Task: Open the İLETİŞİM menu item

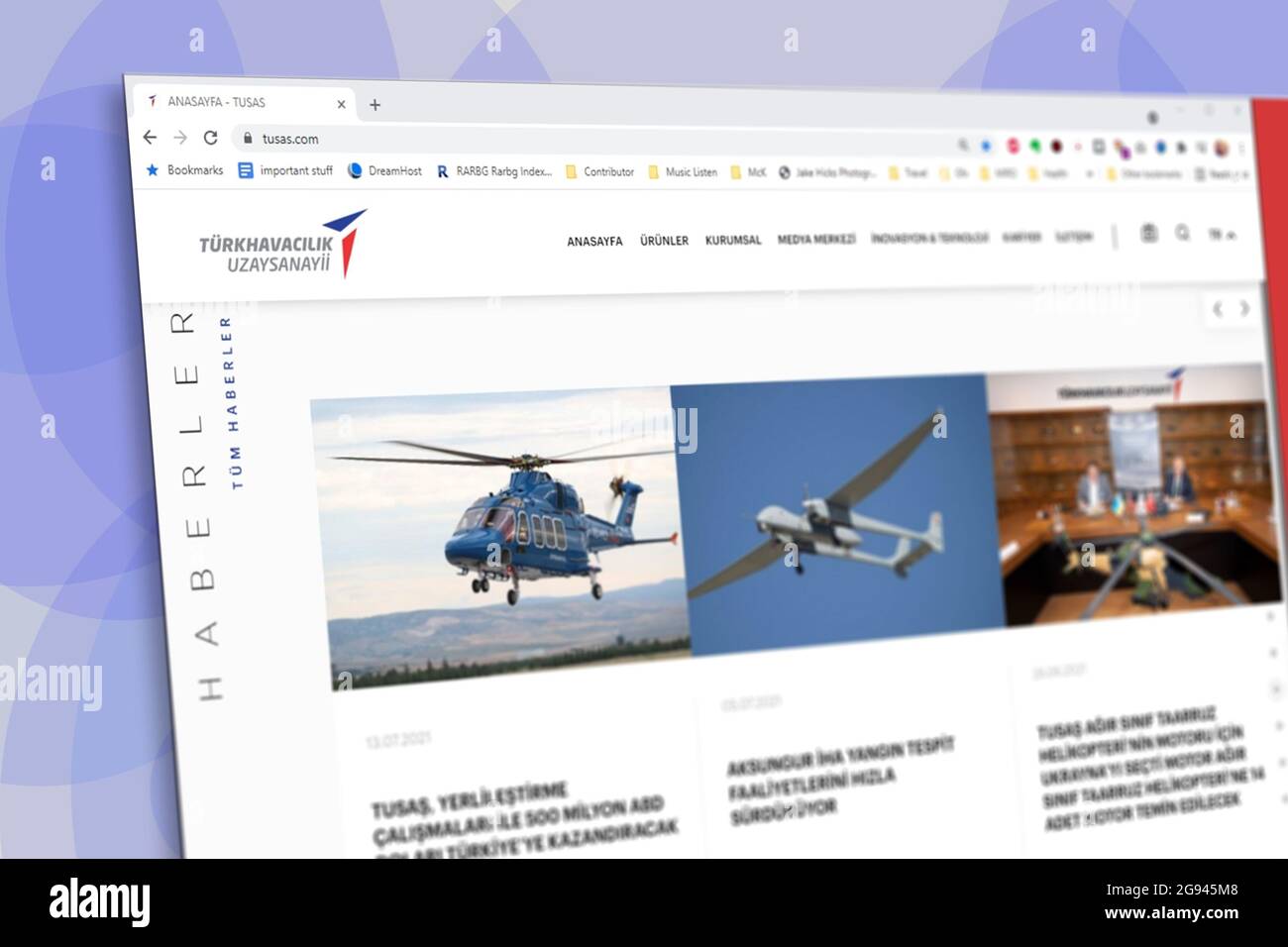Action: [1073, 237]
